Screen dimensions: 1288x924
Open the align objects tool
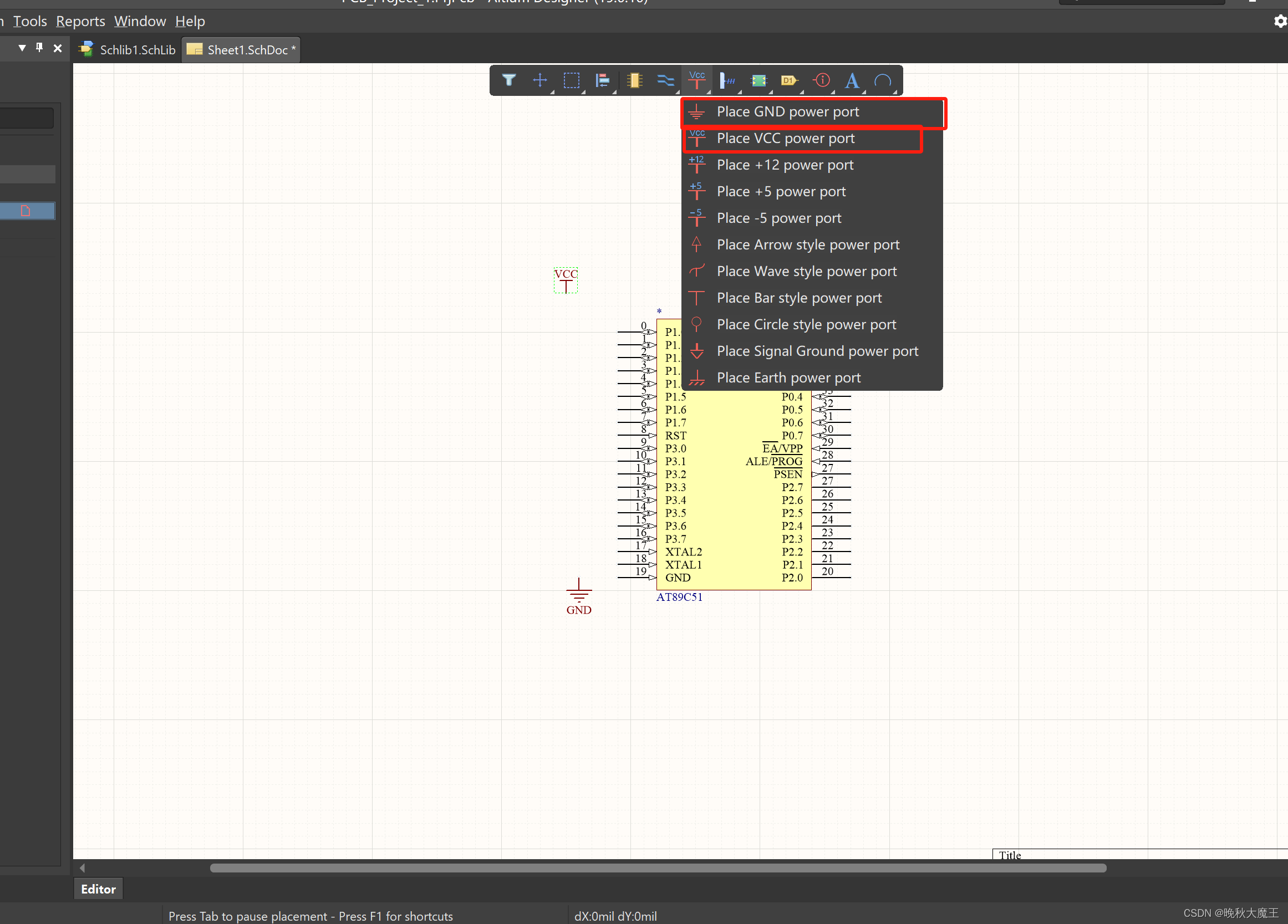click(x=602, y=80)
